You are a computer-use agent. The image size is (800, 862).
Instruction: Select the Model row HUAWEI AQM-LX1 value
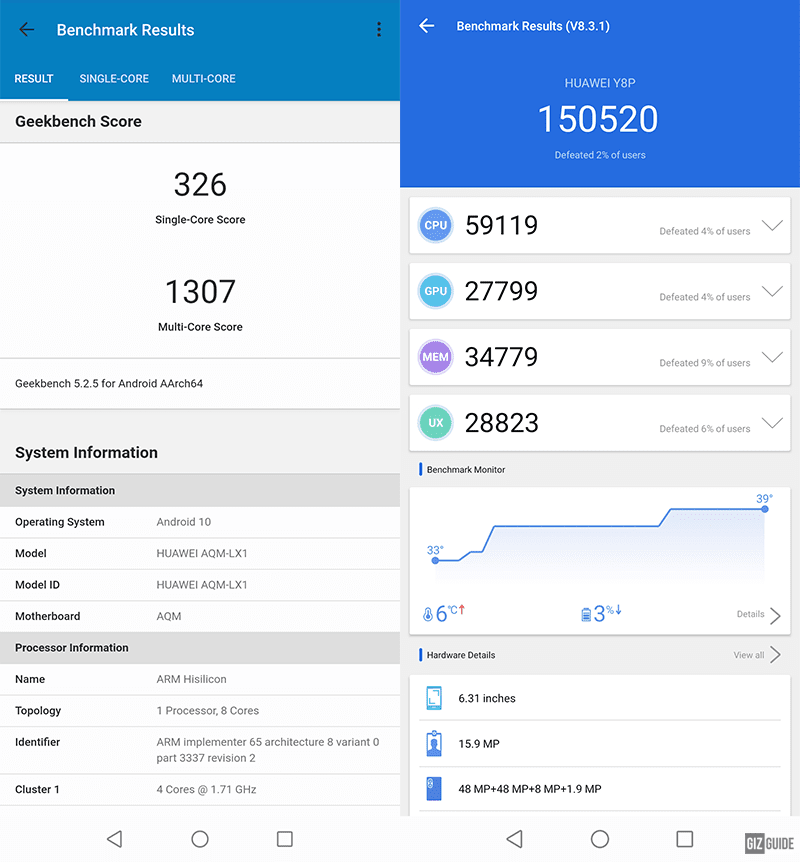[202, 553]
